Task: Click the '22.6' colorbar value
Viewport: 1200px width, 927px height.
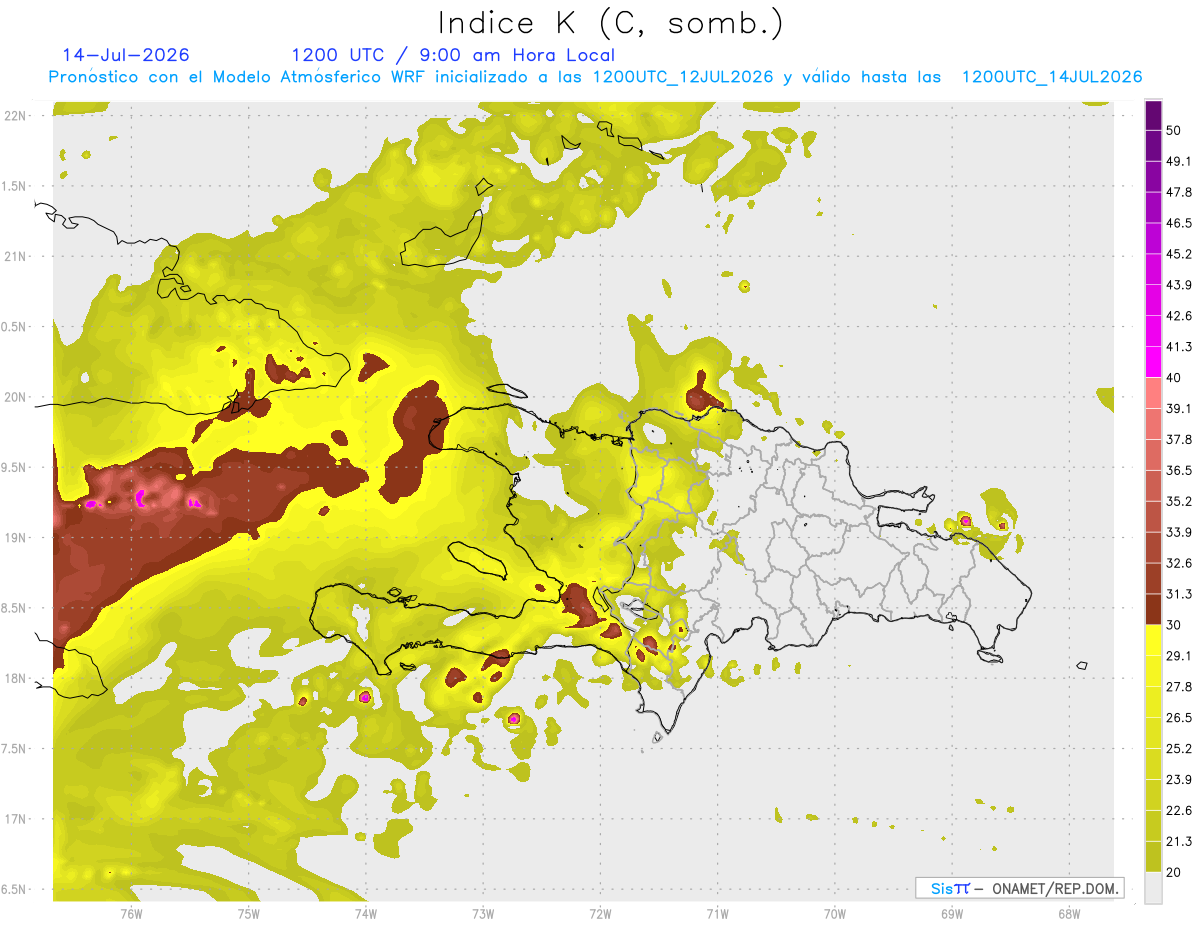Action: (x=1179, y=811)
